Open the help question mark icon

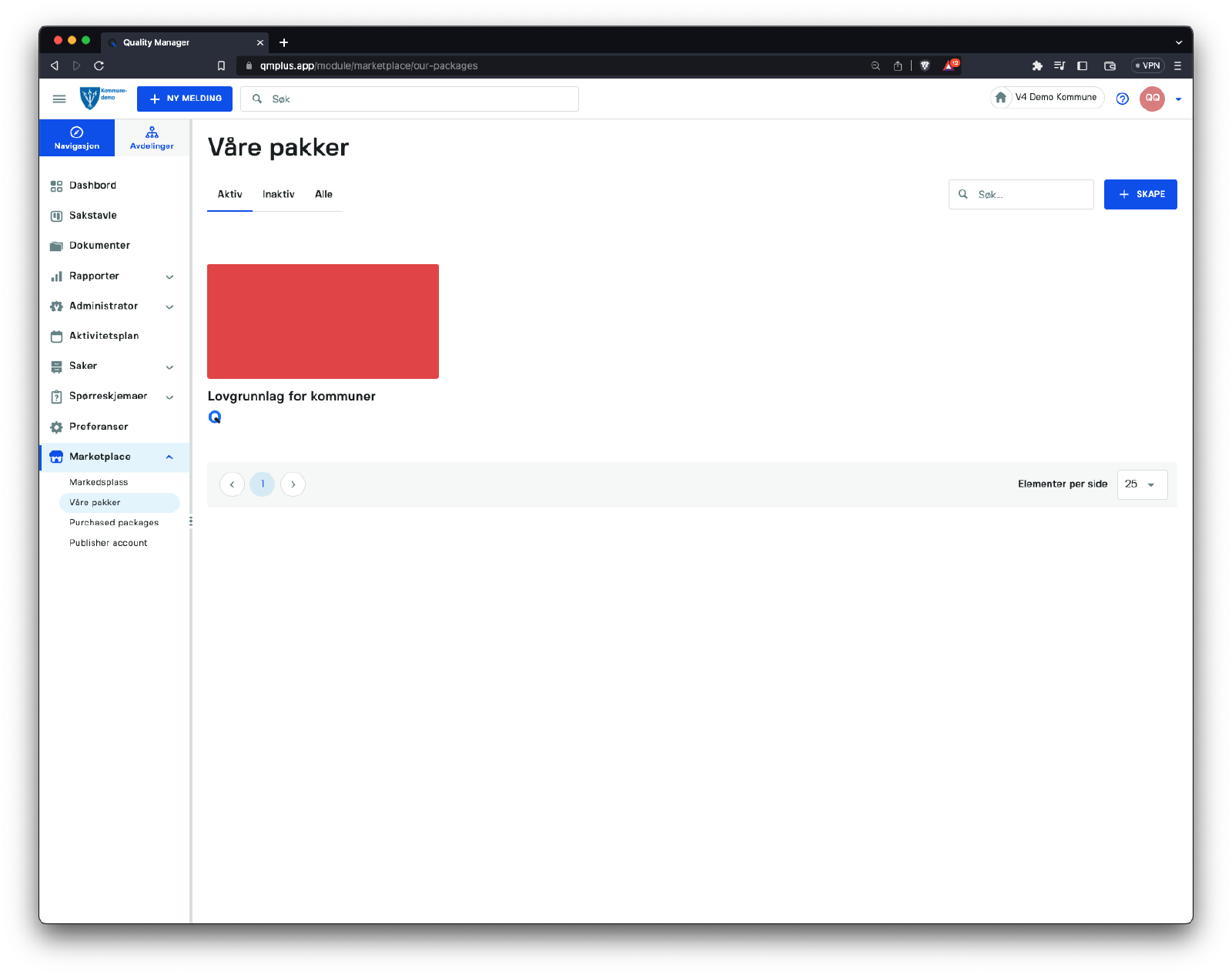click(1122, 99)
